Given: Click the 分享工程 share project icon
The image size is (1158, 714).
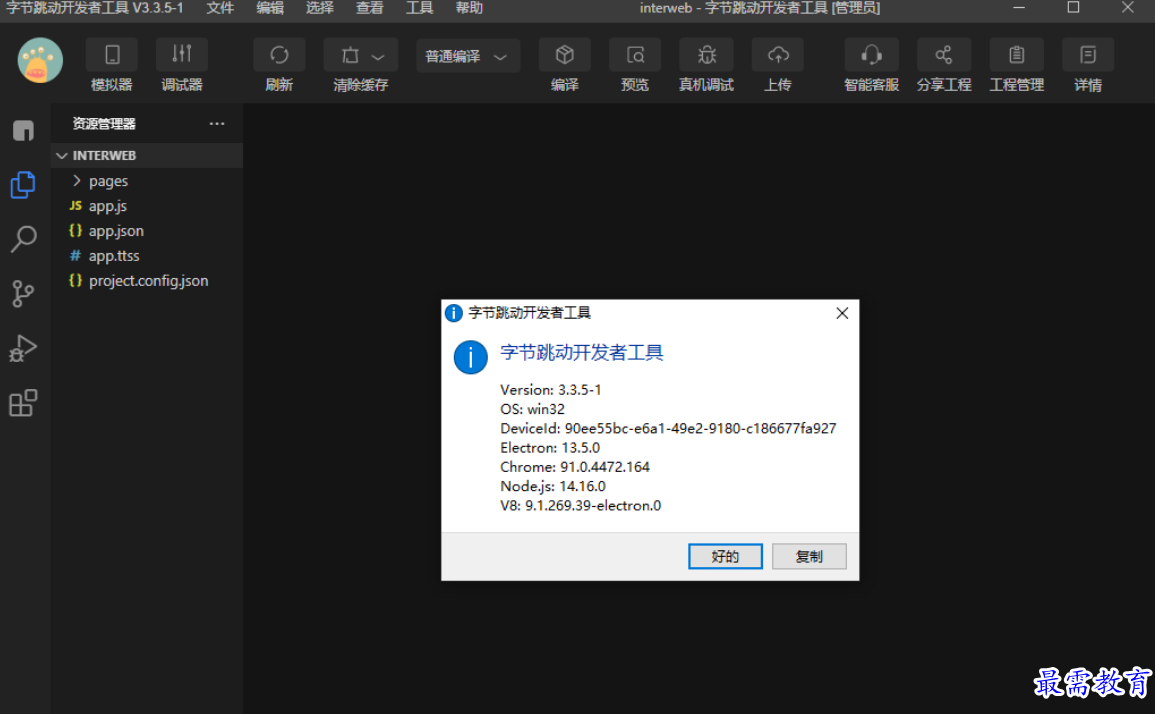Looking at the screenshot, I should point(943,55).
